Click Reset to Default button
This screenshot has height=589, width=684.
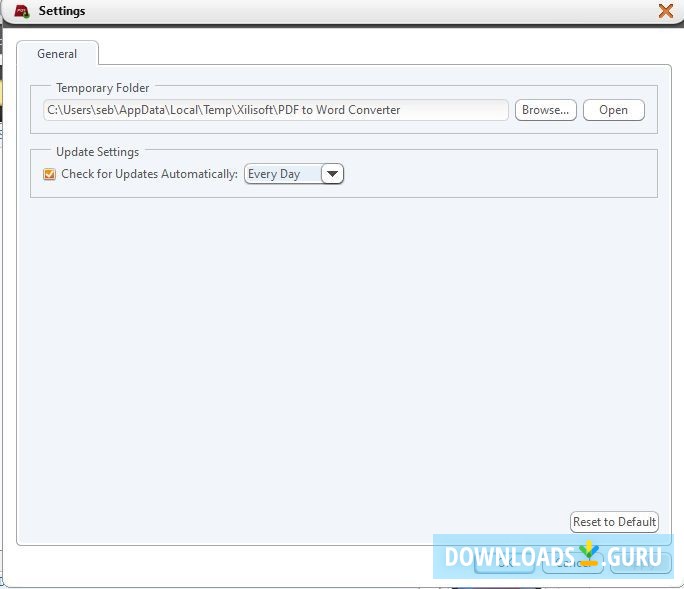click(614, 522)
